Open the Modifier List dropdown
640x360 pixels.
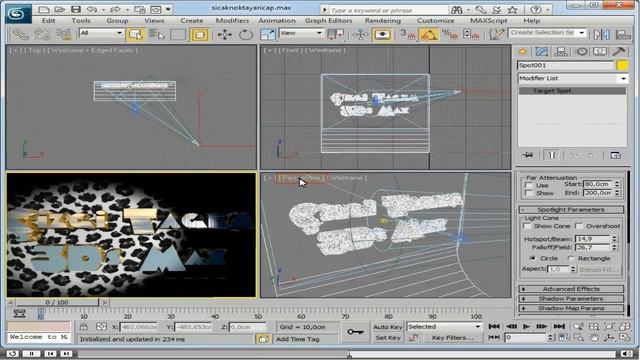(x=572, y=78)
